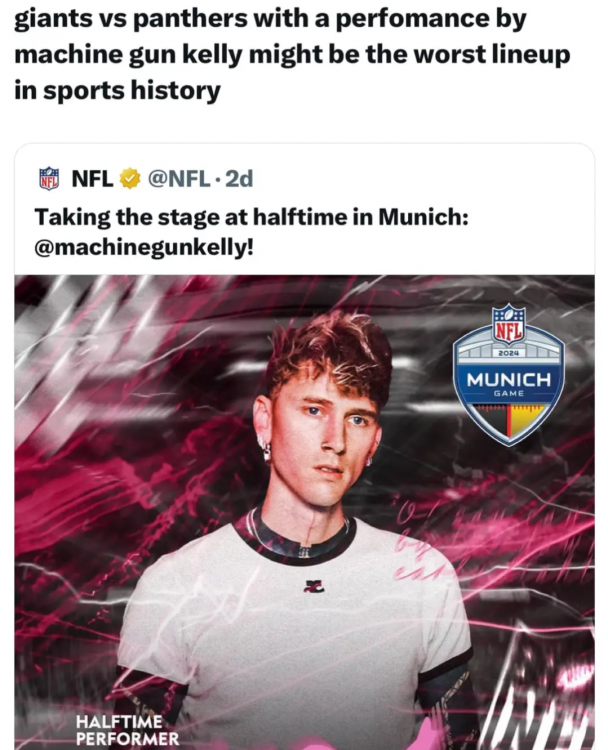Click the MUNICH text in the badge

coord(508,379)
